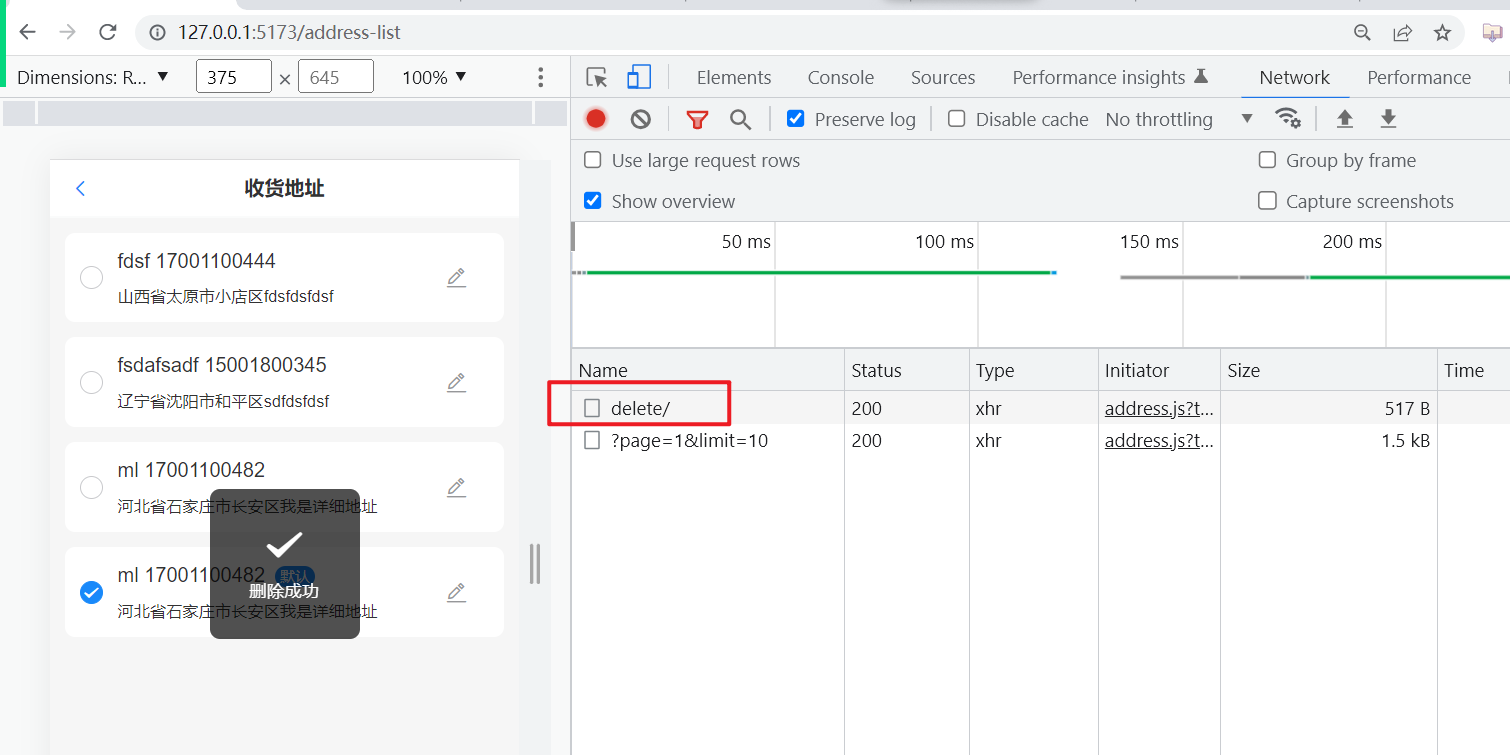
Task: Toggle the network filter funnel icon
Action: 697,120
